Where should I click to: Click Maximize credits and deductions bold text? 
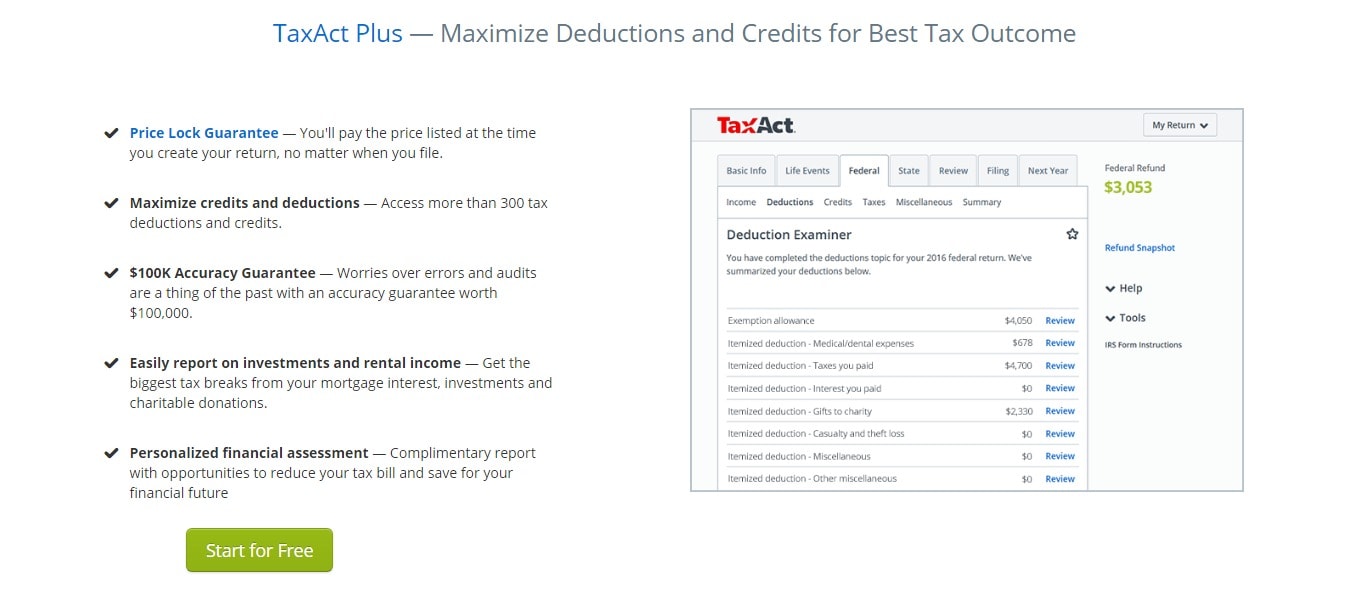[245, 203]
